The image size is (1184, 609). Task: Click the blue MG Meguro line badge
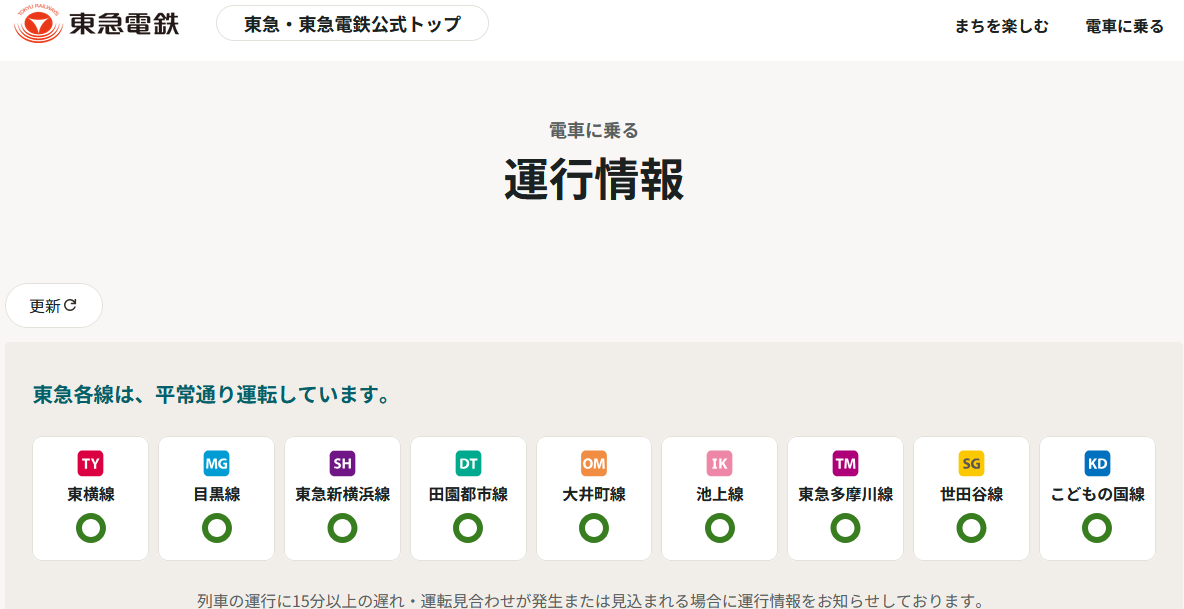(x=217, y=463)
